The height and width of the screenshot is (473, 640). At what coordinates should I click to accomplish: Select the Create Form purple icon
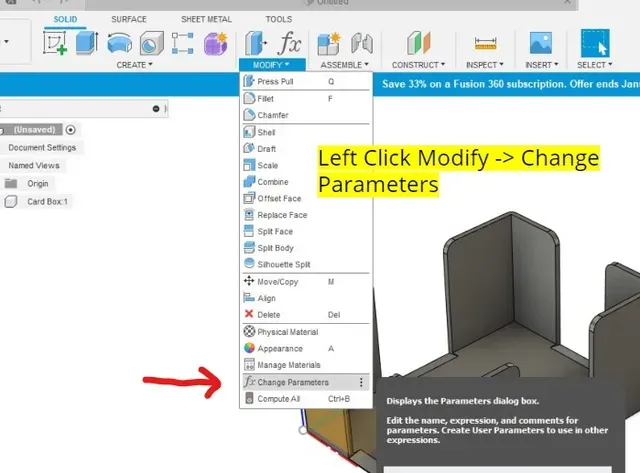coord(216,43)
